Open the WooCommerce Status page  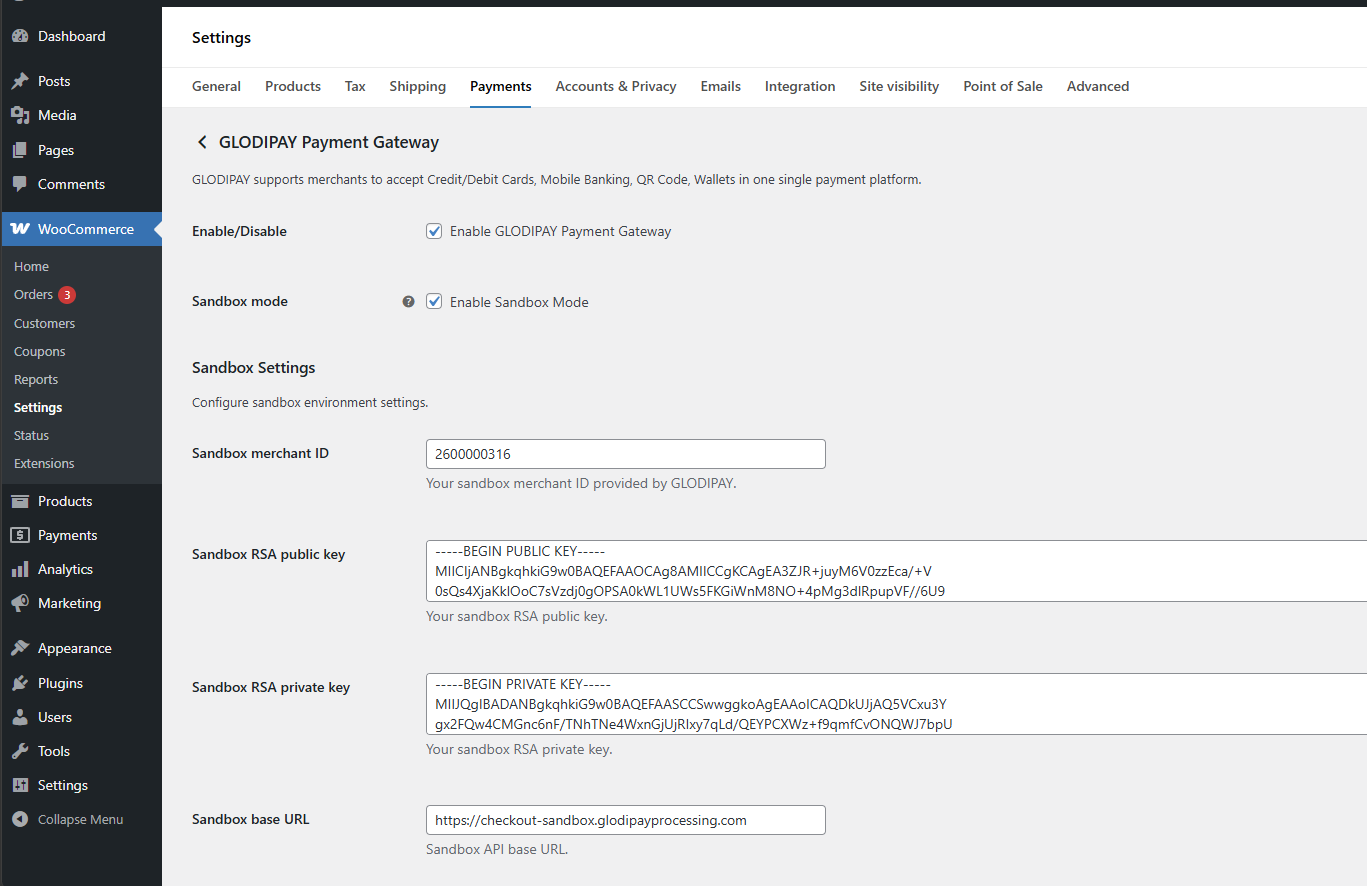pos(31,435)
